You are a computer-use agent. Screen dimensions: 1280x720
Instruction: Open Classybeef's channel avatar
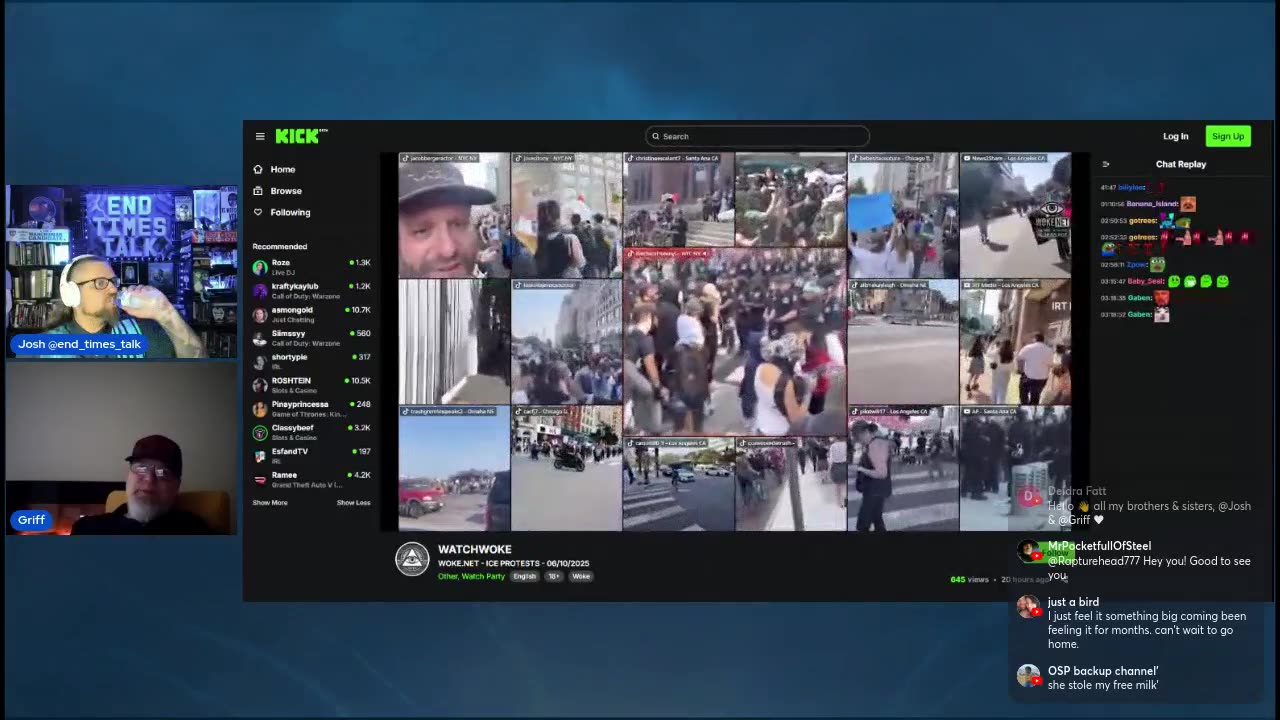(x=260, y=432)
